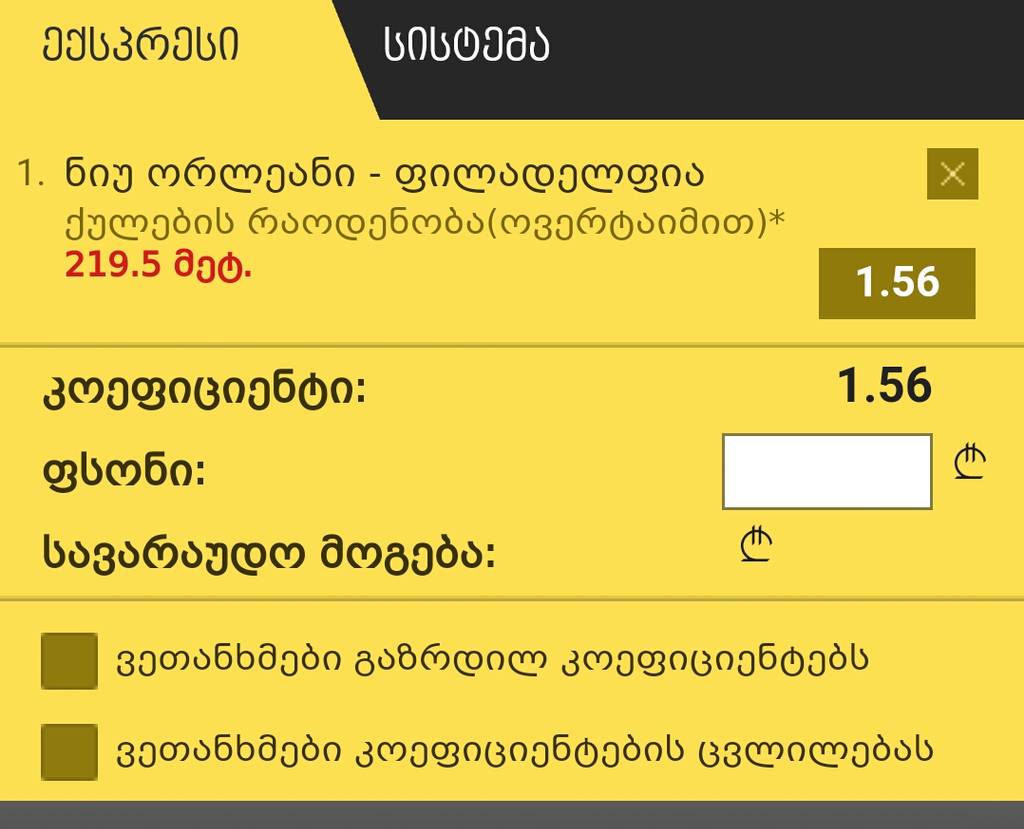The width and height of the screenshot is (1024, 829).
Task: Click the total coefficient value 1.56
Action: pos(884,385)
